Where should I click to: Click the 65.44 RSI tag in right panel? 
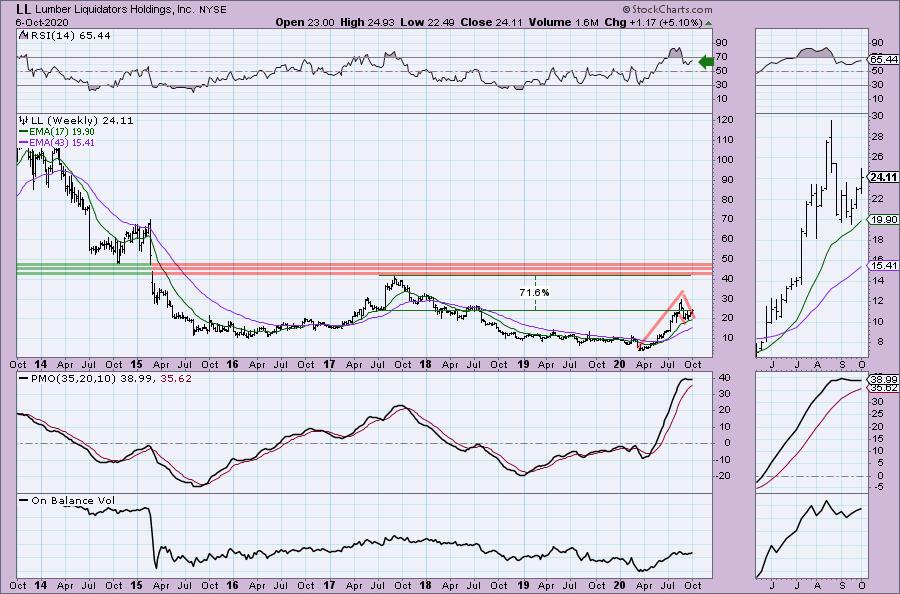pos(883,59)
